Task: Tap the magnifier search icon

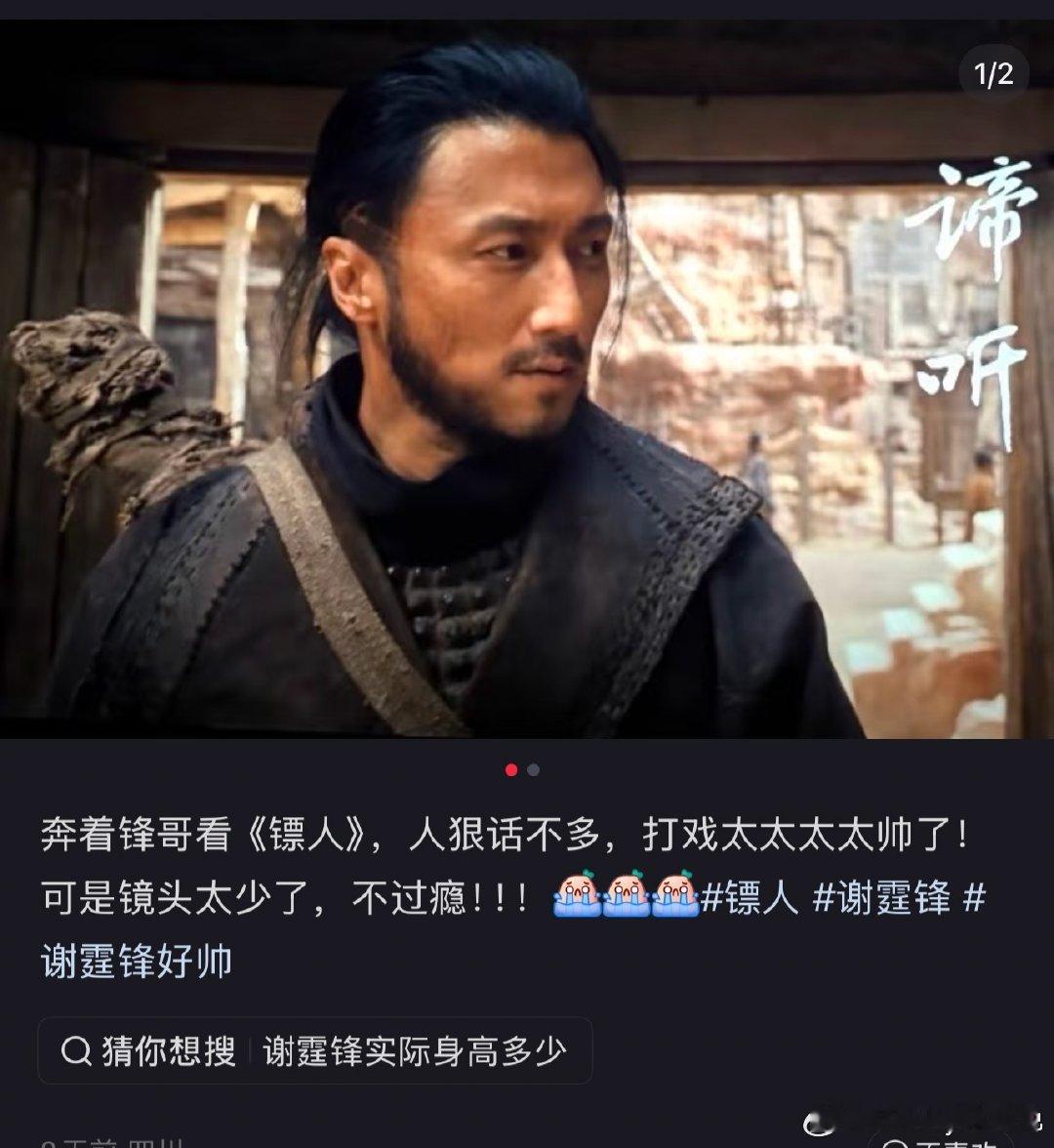Action: pos(76,1051)
